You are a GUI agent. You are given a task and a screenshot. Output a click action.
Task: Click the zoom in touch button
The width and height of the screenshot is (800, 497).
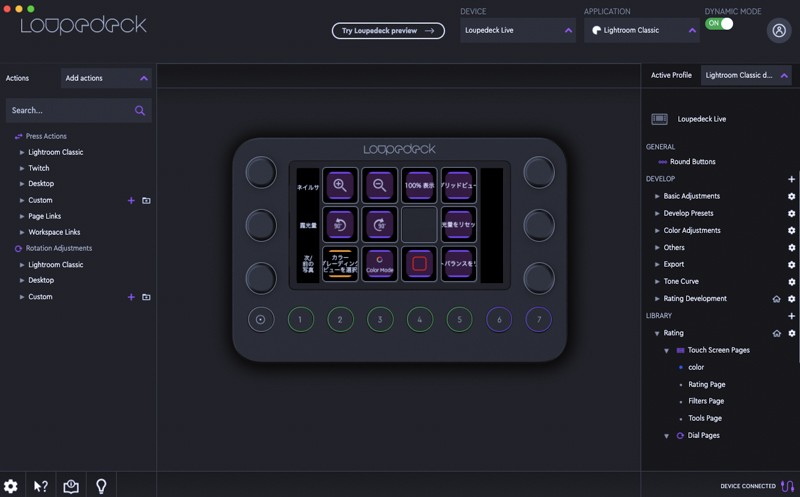coord(340,185)
